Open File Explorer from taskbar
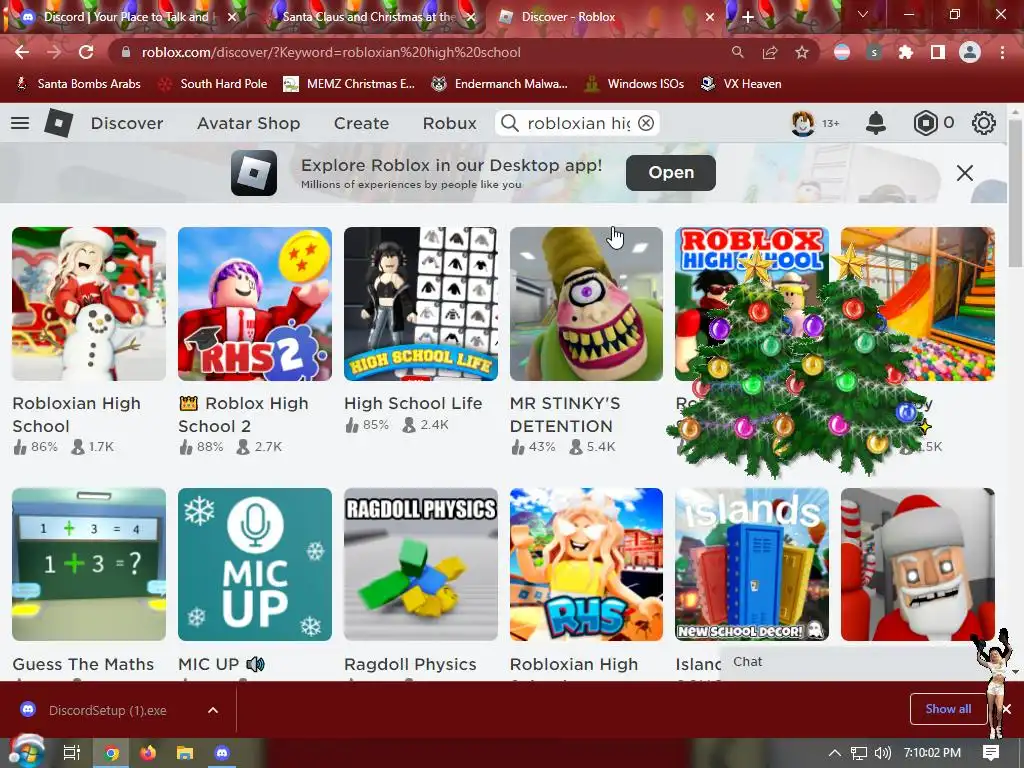This screenshot has width=1024, height=768. click(185, 753)
